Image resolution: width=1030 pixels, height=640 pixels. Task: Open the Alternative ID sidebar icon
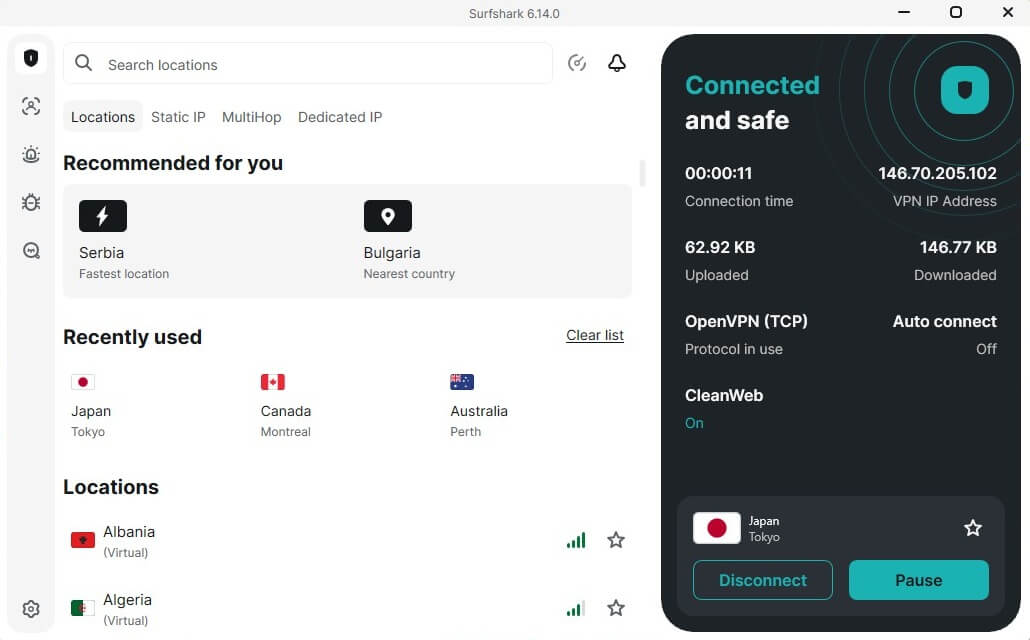pos(31,106)
